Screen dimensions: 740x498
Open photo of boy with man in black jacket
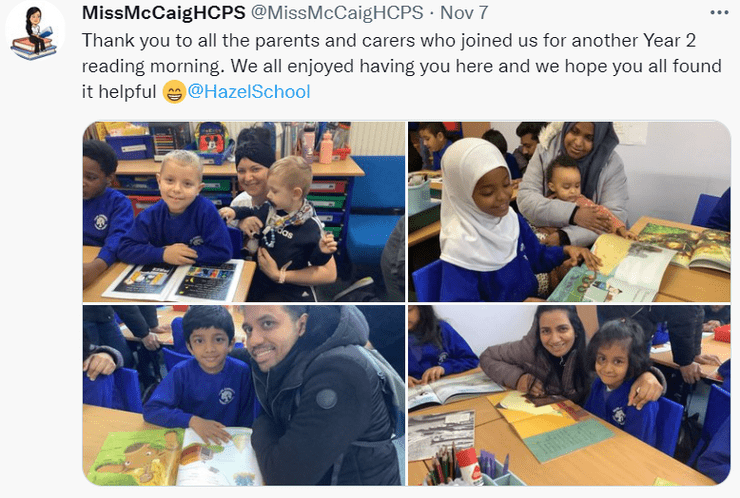[x=244, y=396]
